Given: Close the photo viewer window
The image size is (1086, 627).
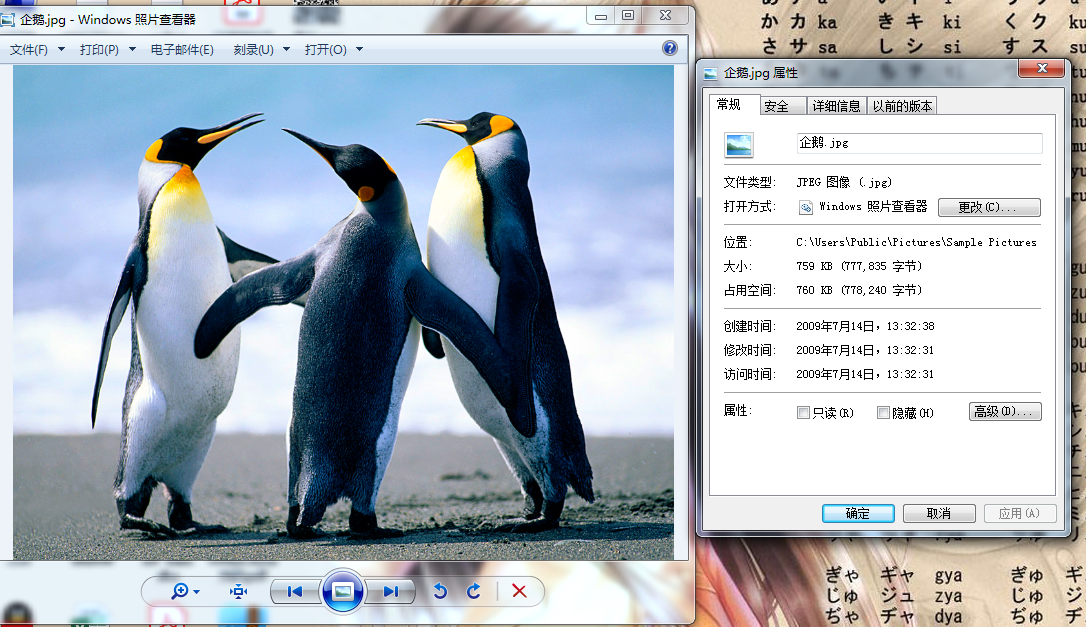Looking at the screenshot, I should (x=665, y=15).
